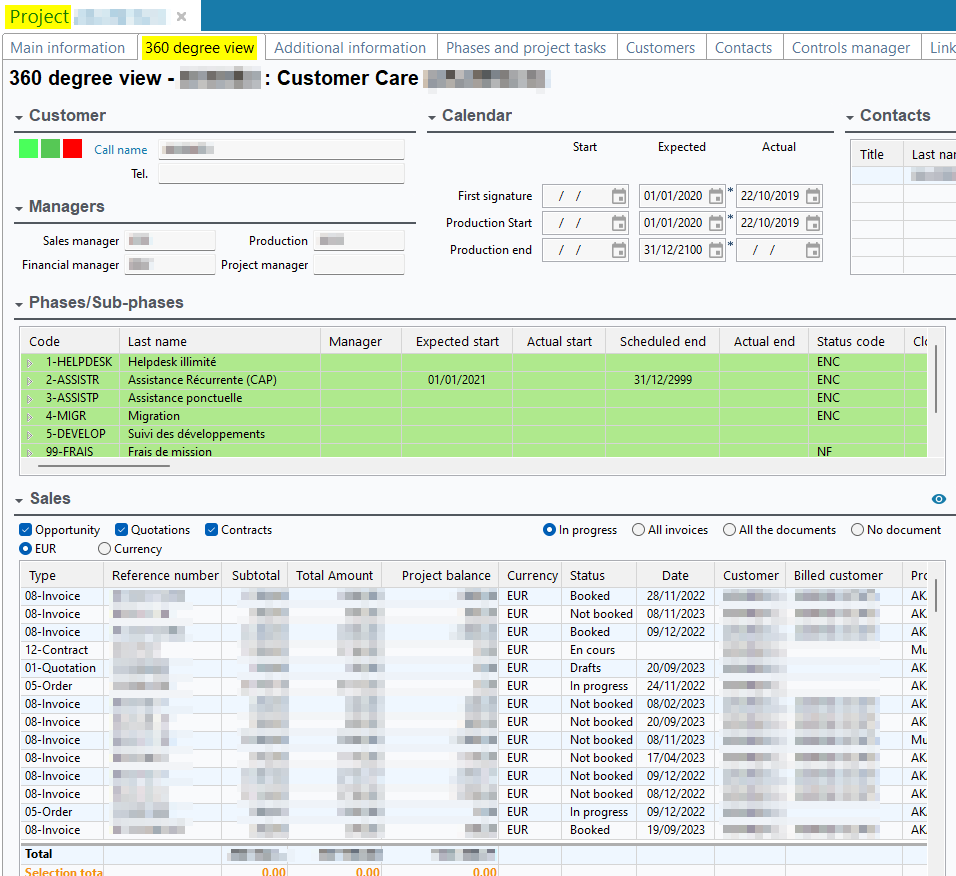This screenshot has width=956, height=876.
Task: Switch to Phases and project tasks tab
Action: [x=525, y=48]
